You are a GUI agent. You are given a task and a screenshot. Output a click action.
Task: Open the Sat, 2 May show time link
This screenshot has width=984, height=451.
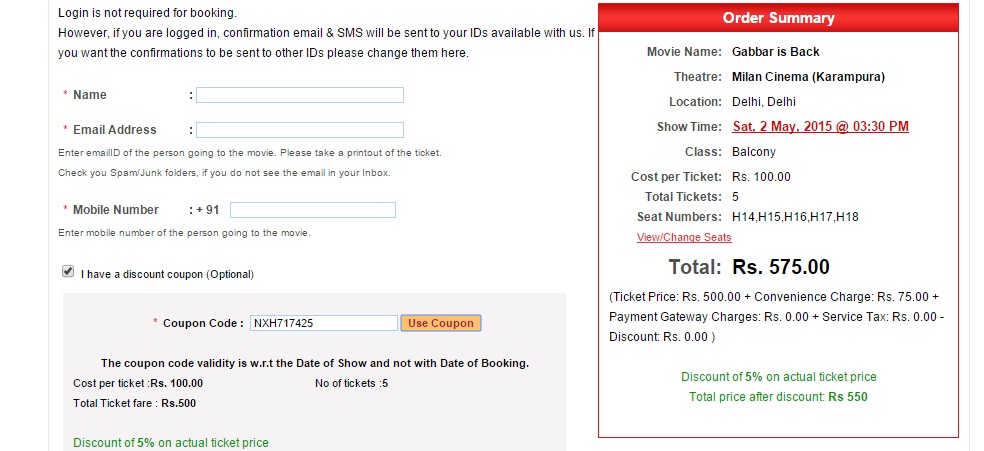(x=820, y=127)
